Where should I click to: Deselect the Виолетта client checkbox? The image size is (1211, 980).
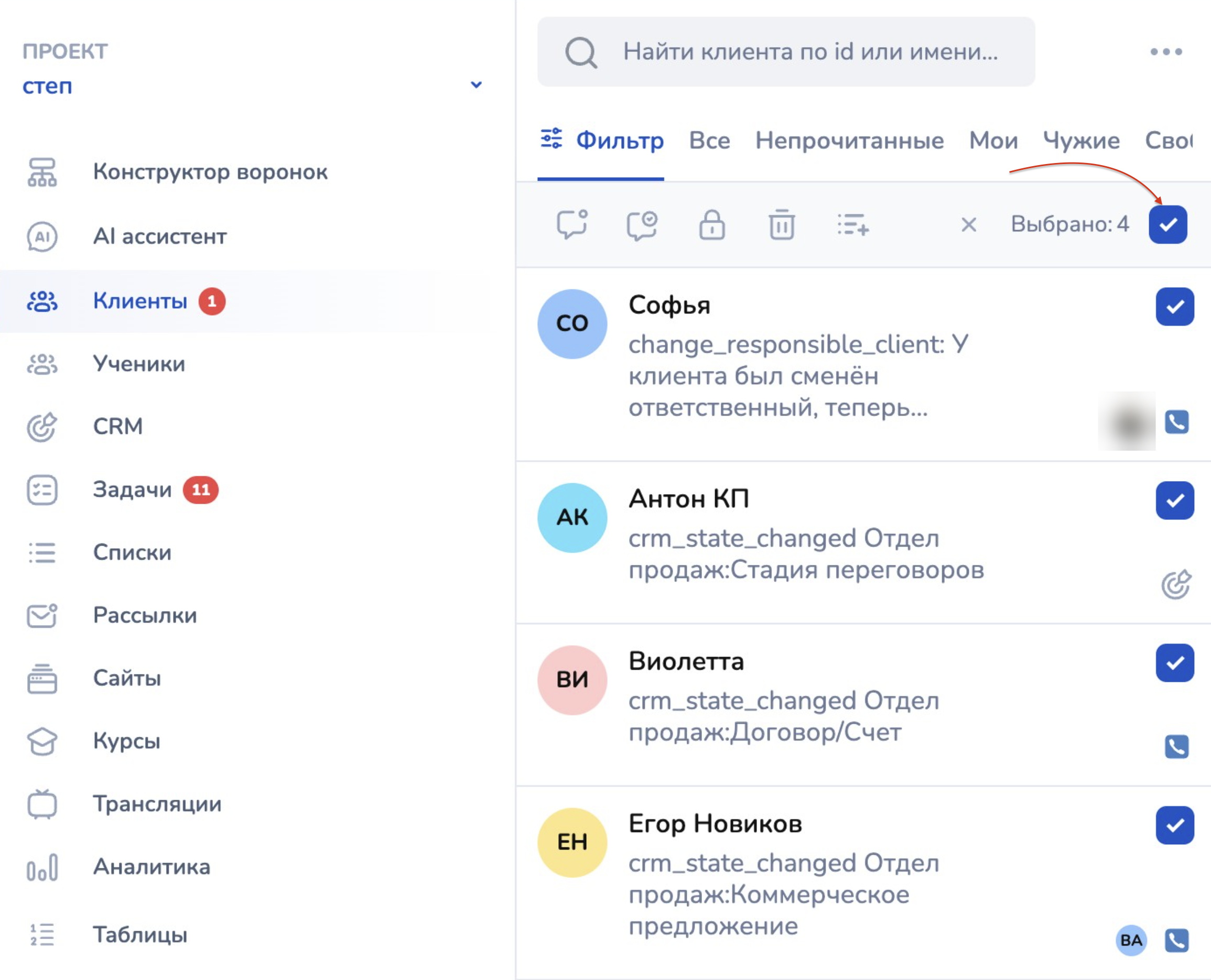click(1174, 663)
